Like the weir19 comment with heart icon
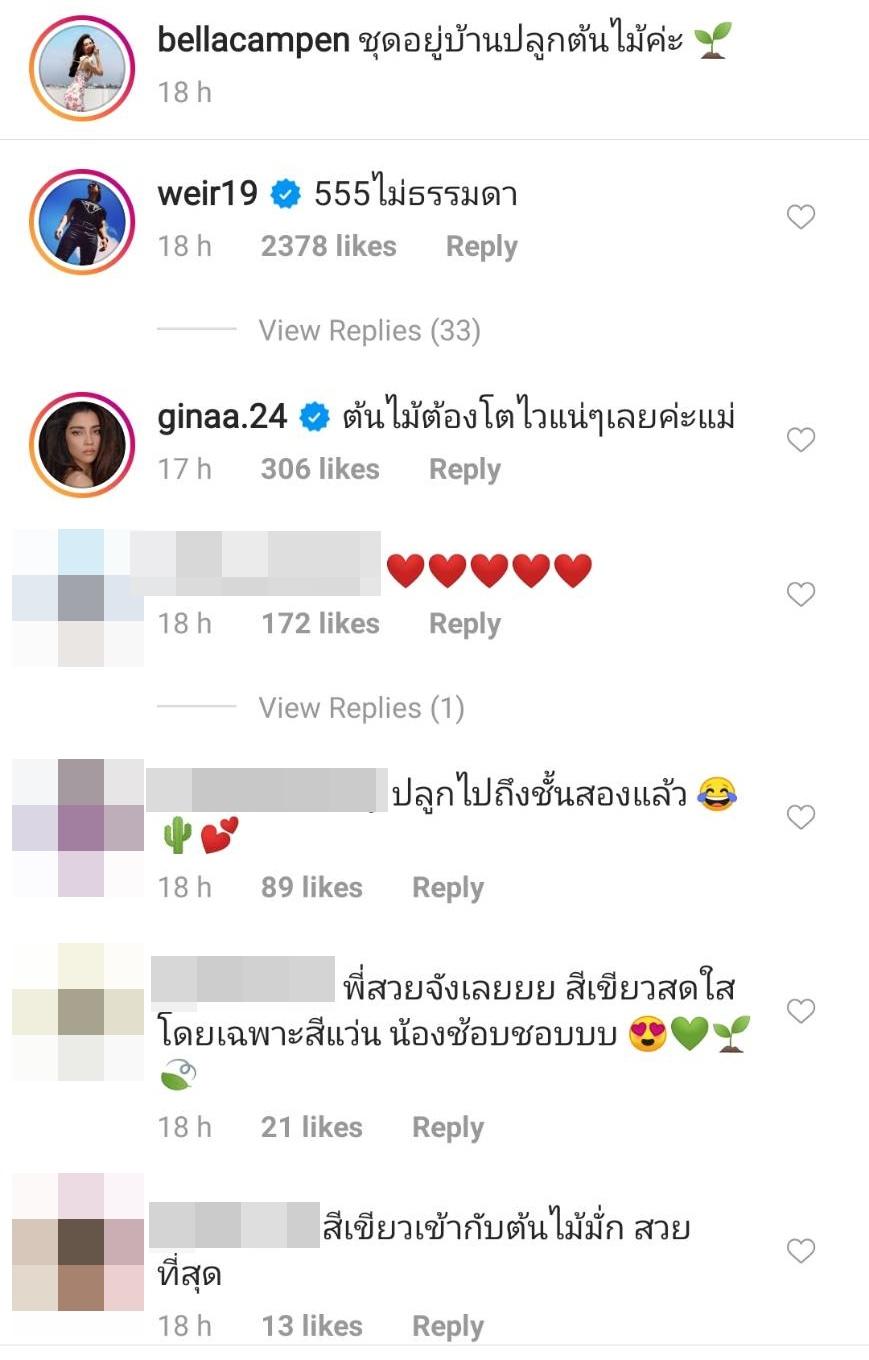Viewport: 869px width, 1360px height. pos(801,217)
